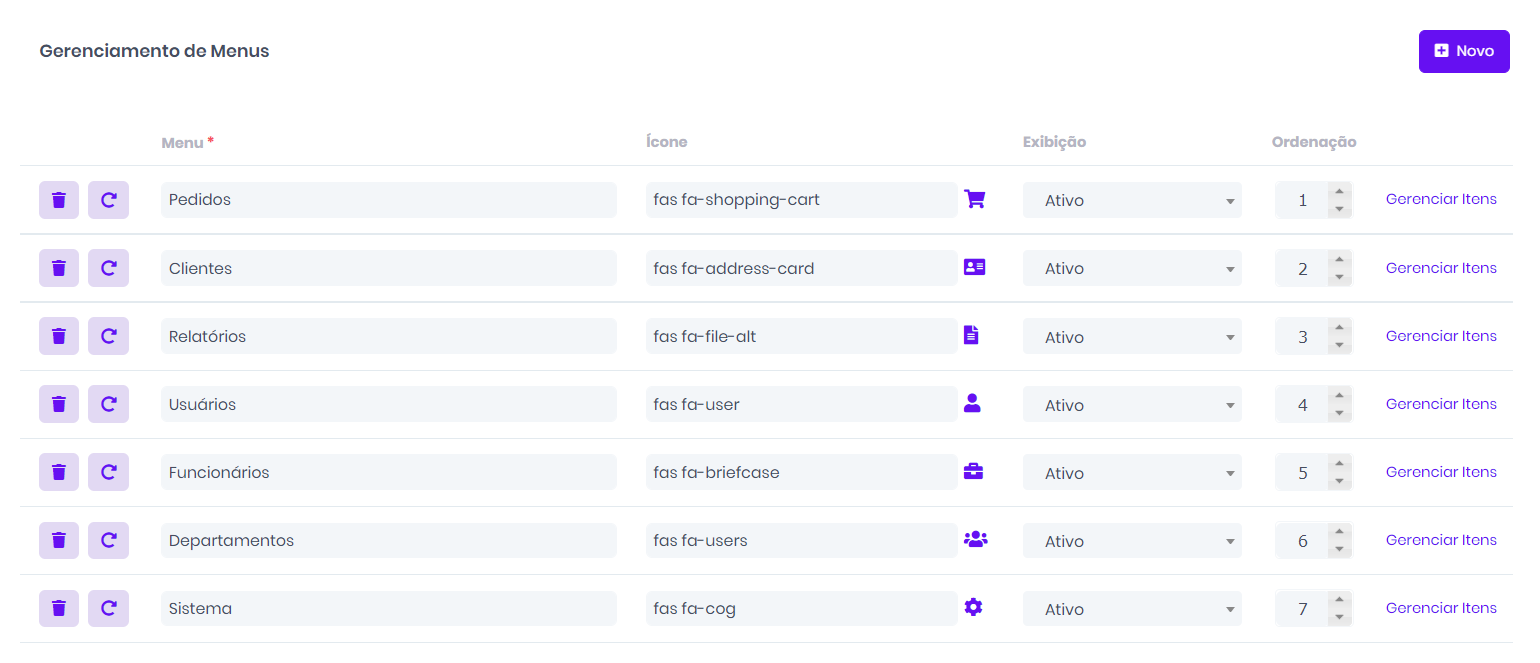Decrease Ordenação value for Usuários
Image resolution: width=1540 pixels, height=663 pixels.
pos(1339,414)
